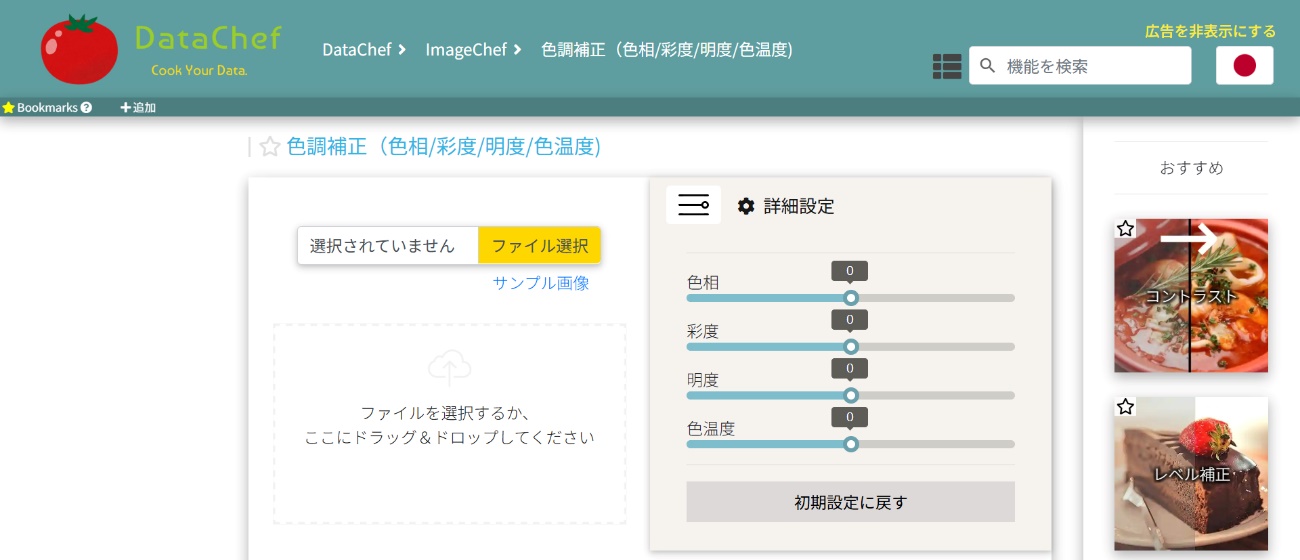This screenshot has height=560, width=1300.
Task: Click the Bookmarks help question icon
Action: pos(86,108)
